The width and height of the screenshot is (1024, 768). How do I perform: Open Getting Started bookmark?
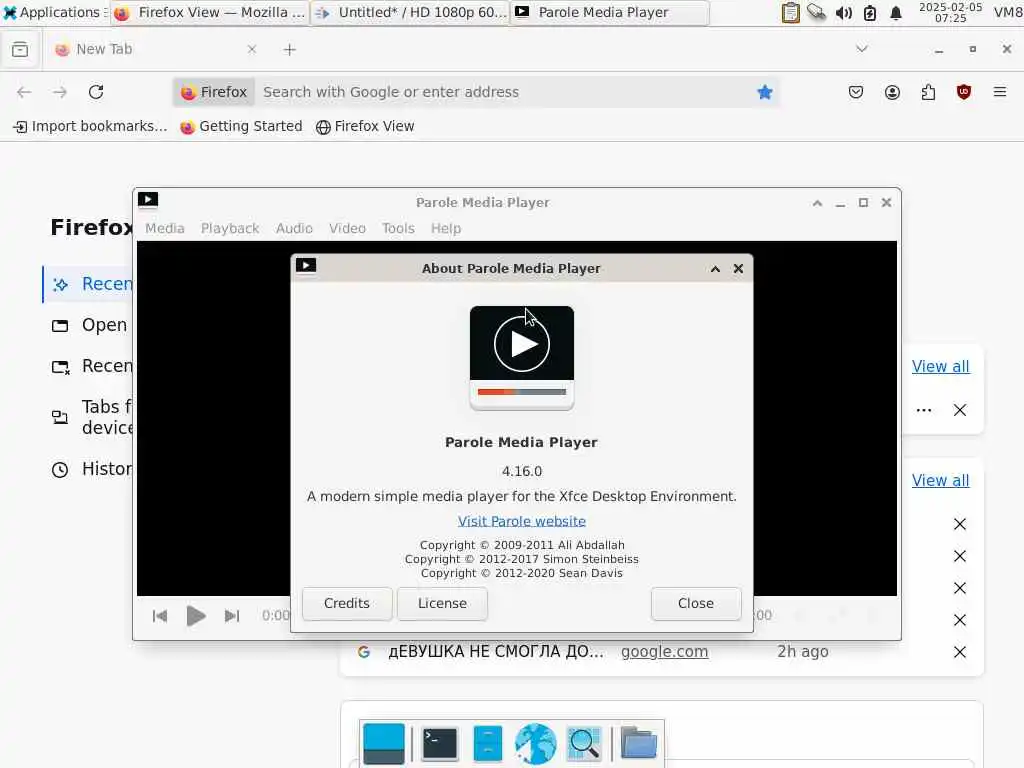click(x=242, y=127)
